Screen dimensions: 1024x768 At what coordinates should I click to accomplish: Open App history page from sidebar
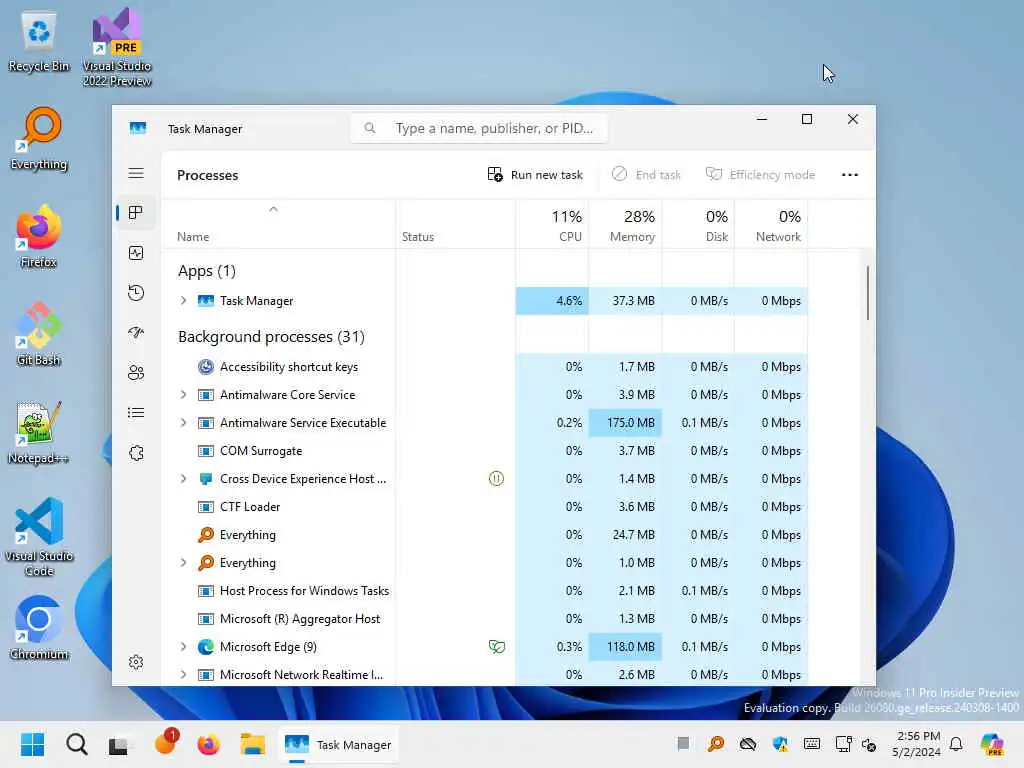tap(136, 293)
